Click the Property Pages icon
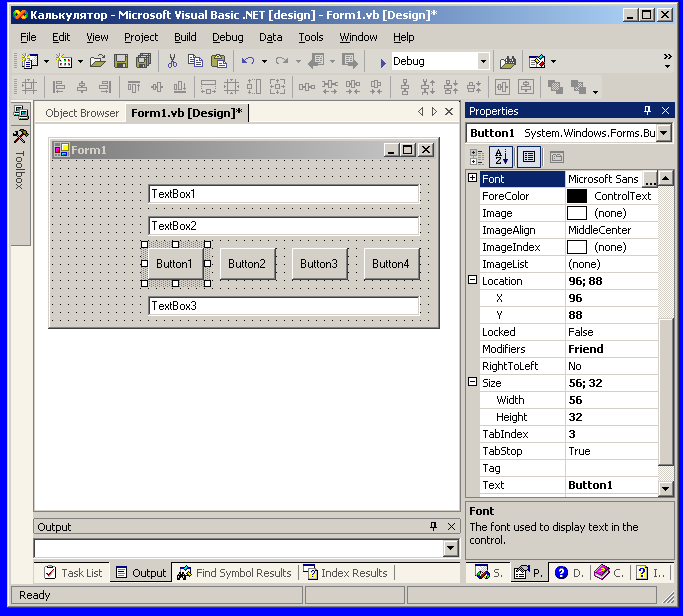The image size is (683, 616). pos(557,157)
